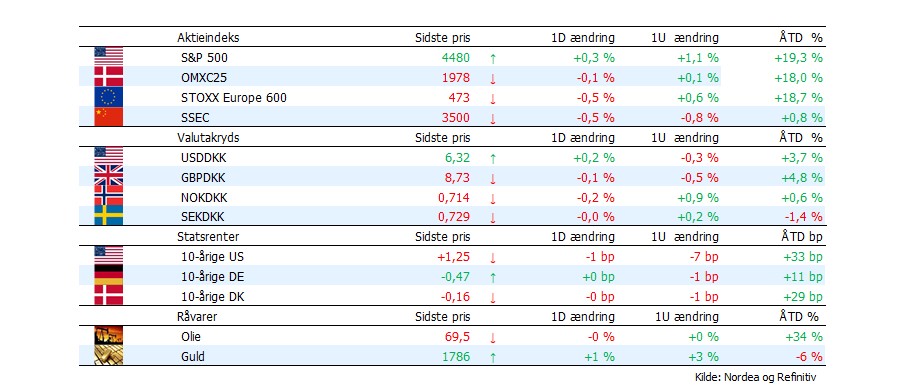Click the Chinese flag next to SSEC
The image size is (904, 390).
(108, 117)
